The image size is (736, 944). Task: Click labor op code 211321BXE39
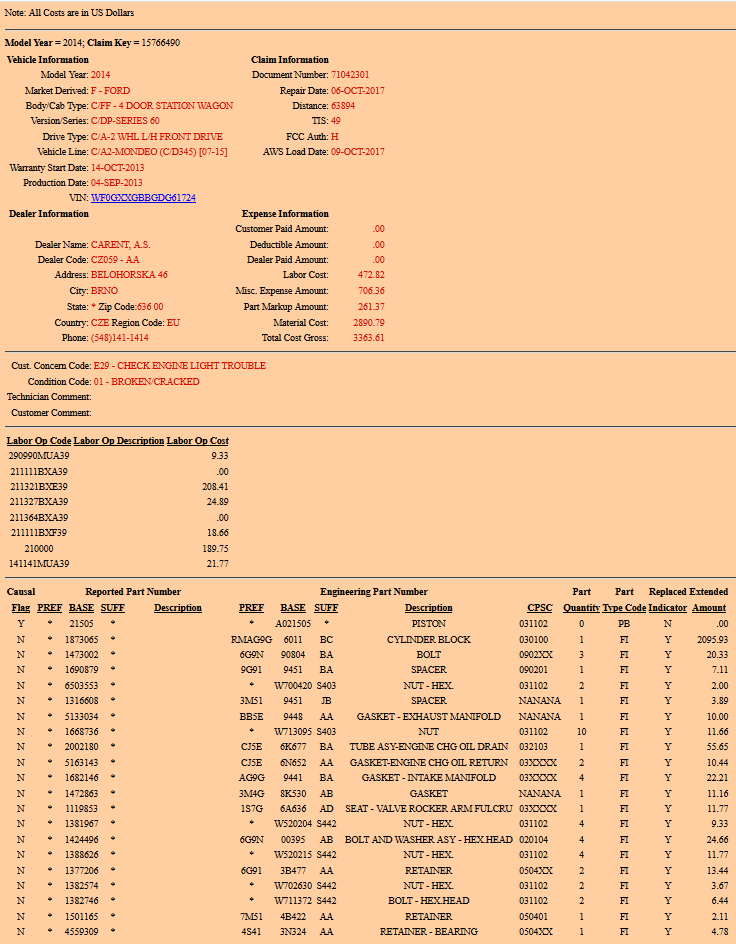39,486
